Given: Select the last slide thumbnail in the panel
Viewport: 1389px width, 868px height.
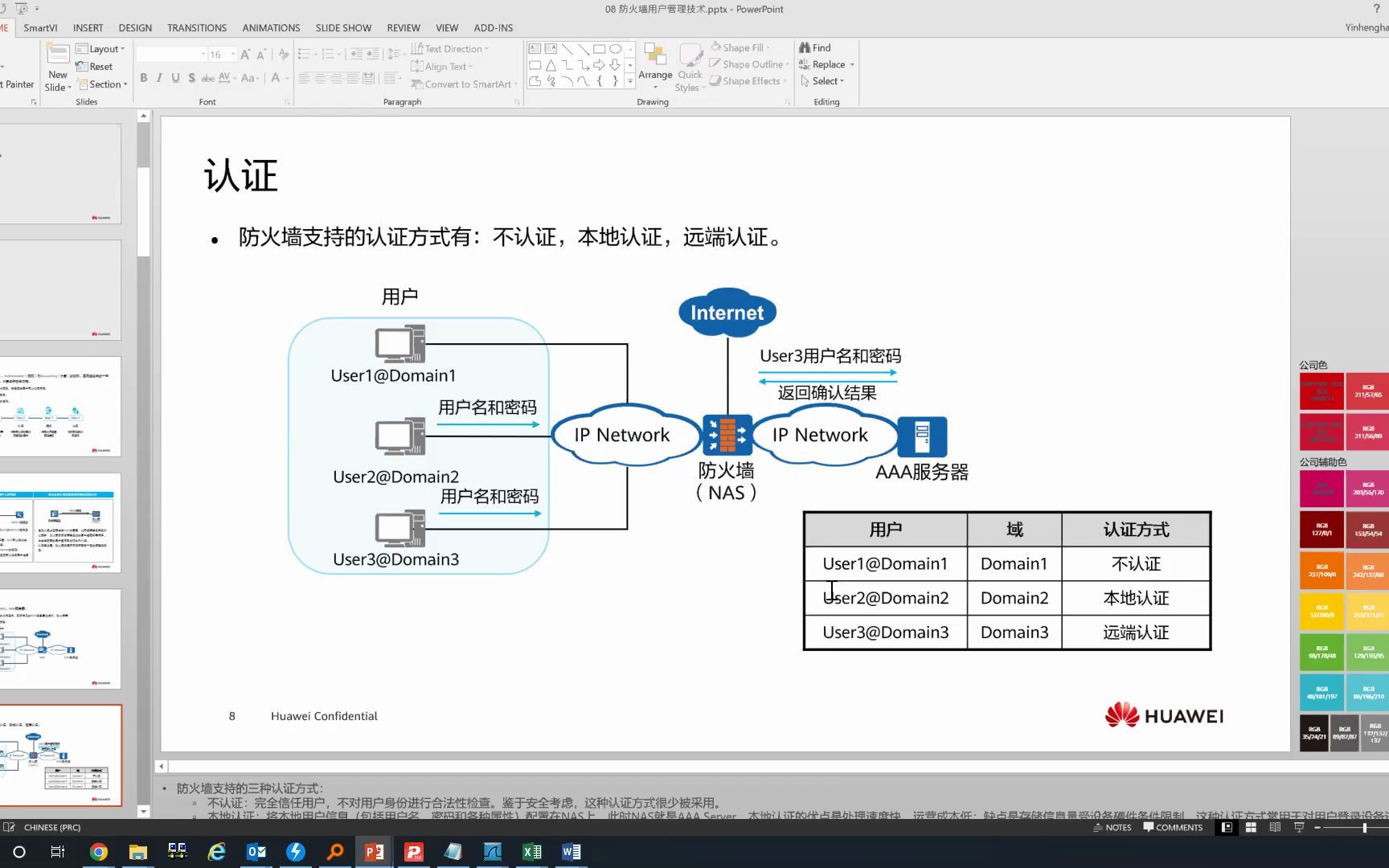Looking at the screenshot, I should (x=61, y=755).
